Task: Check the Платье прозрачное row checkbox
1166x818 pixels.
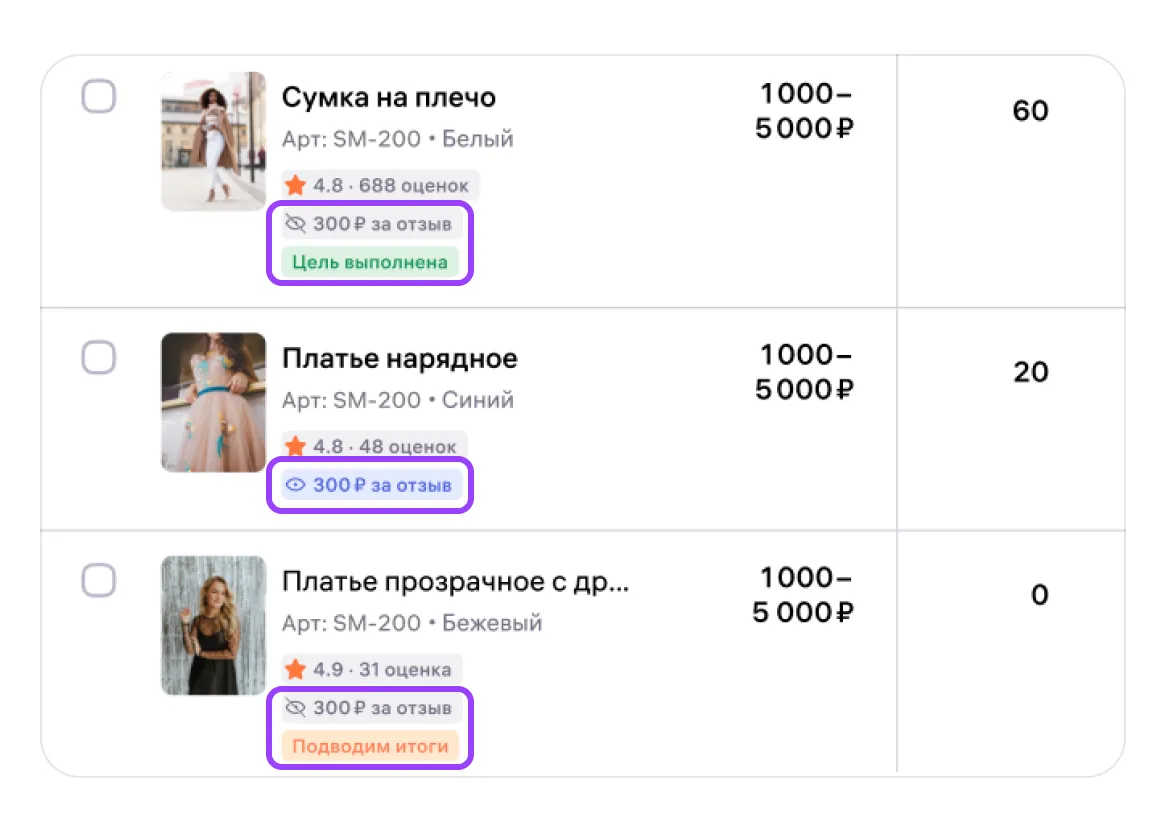Action: pos(98,580)
